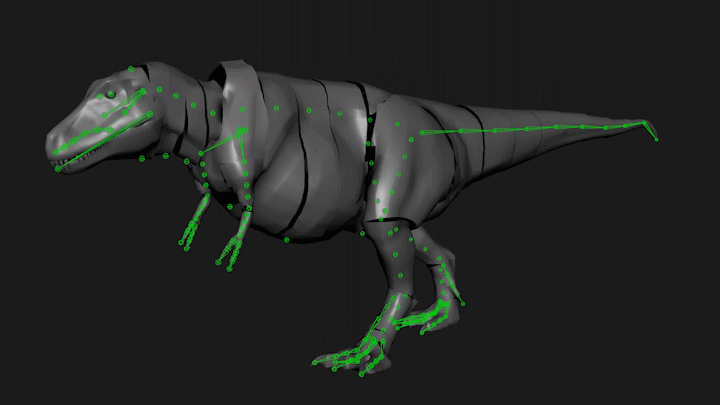Select the joint at the lower jaw tip
This screenshot has height=405, width=720.
click(x=58, y=169)
